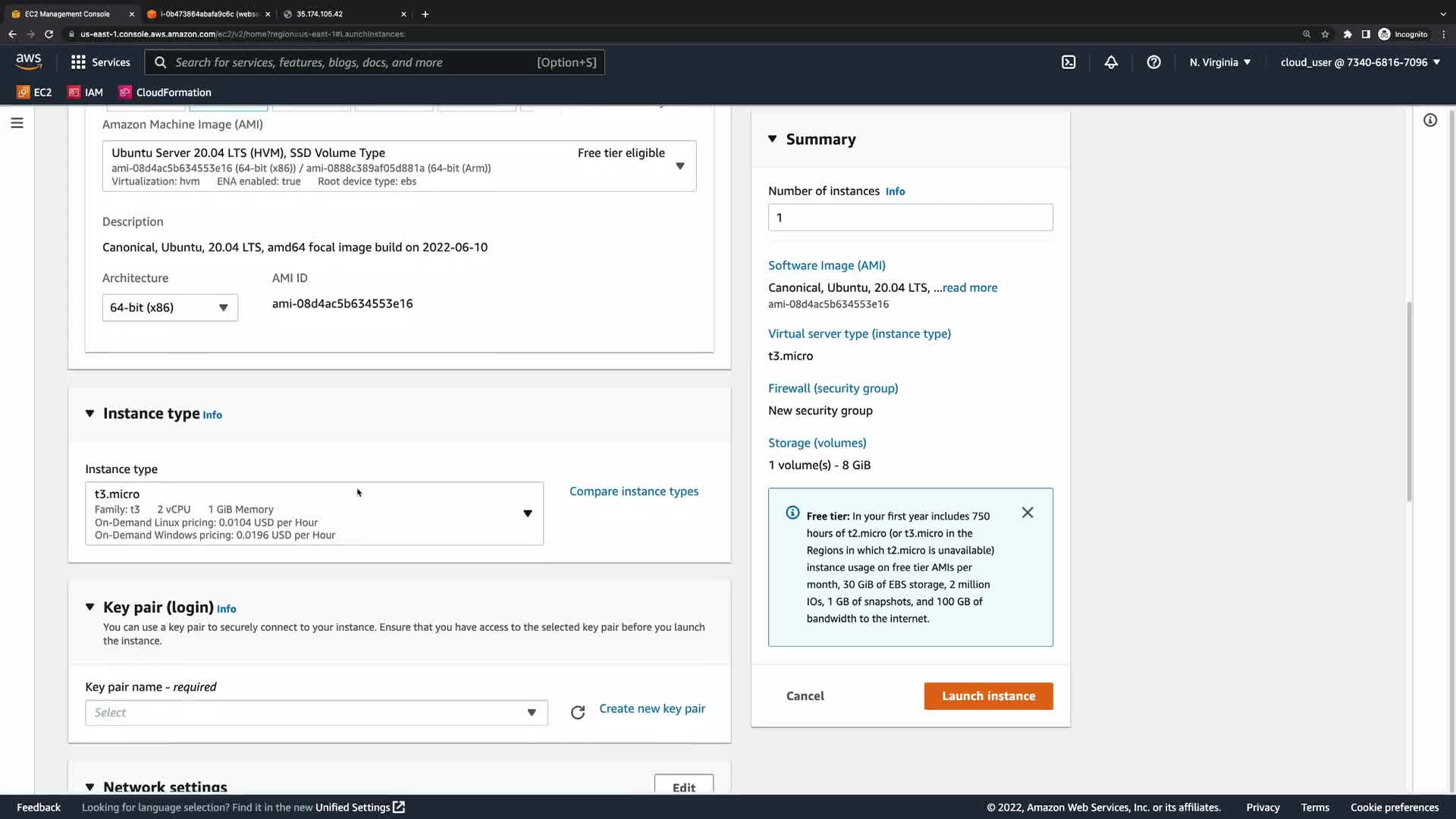Click the AWS logo home icon
The height and width of the screenshot is (819, 1456).
29,61
